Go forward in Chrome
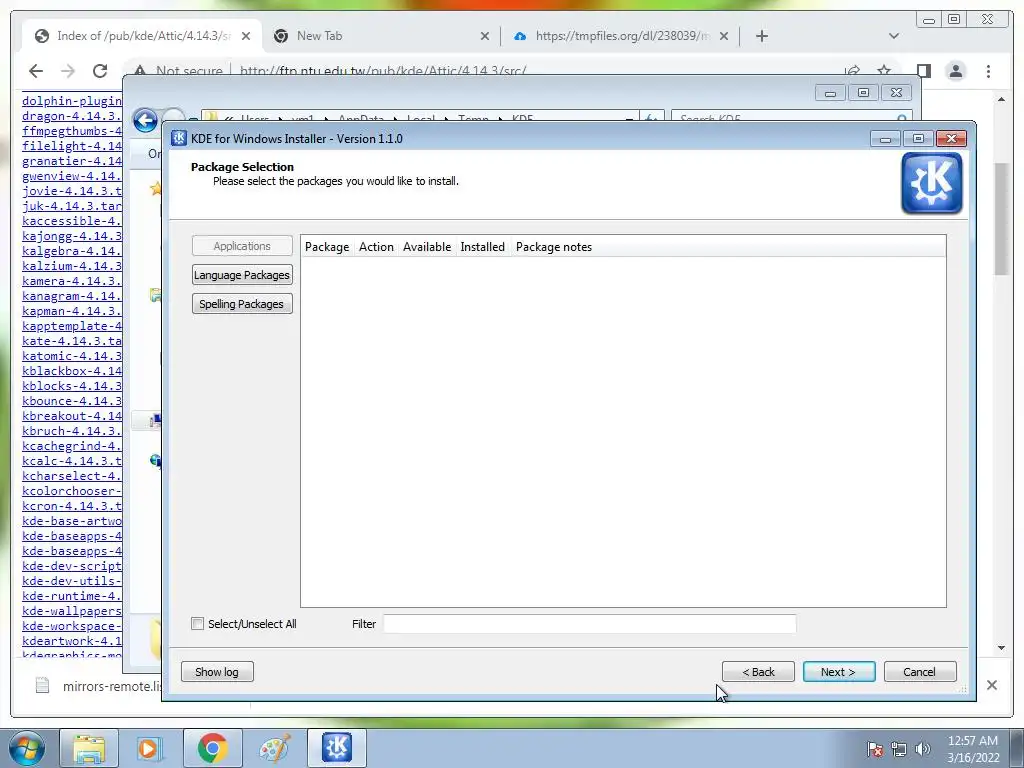The image size is (1024, 768). [68, 71]
